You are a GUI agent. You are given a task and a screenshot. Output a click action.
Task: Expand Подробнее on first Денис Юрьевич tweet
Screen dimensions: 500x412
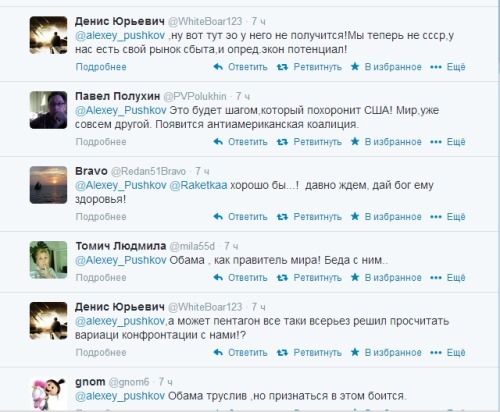pos(101,67)
